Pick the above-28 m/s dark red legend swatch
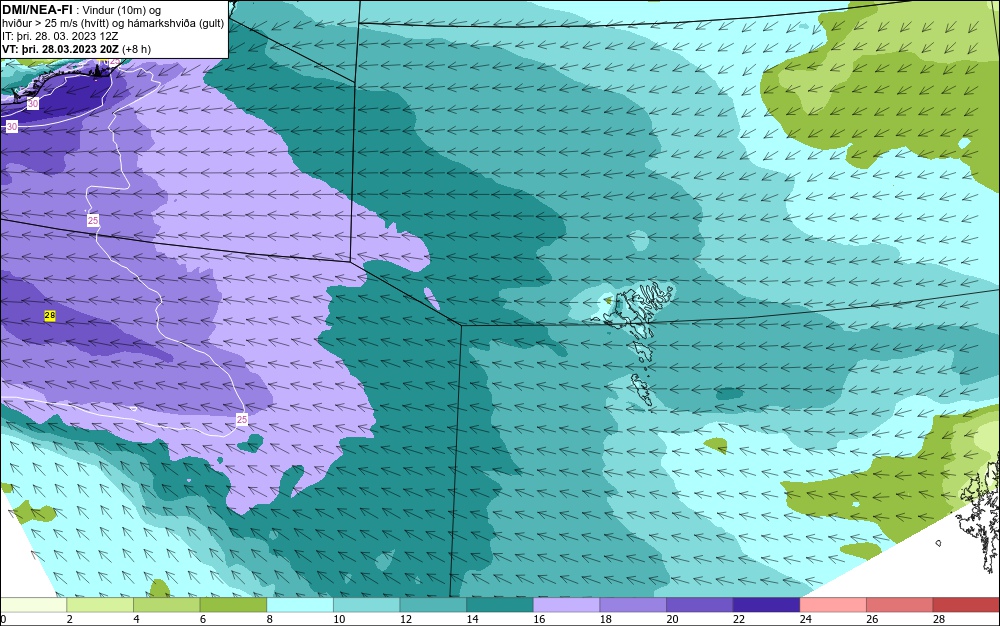Screen dimensions: 1000x626 coord(966,605)
